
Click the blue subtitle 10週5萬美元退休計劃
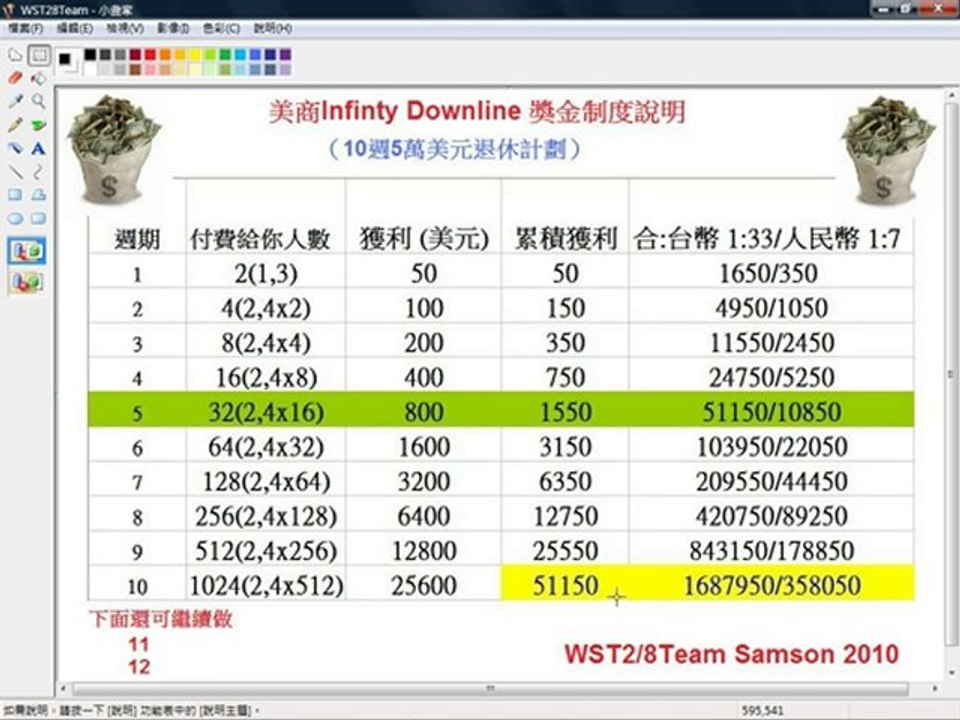(454, 149)
